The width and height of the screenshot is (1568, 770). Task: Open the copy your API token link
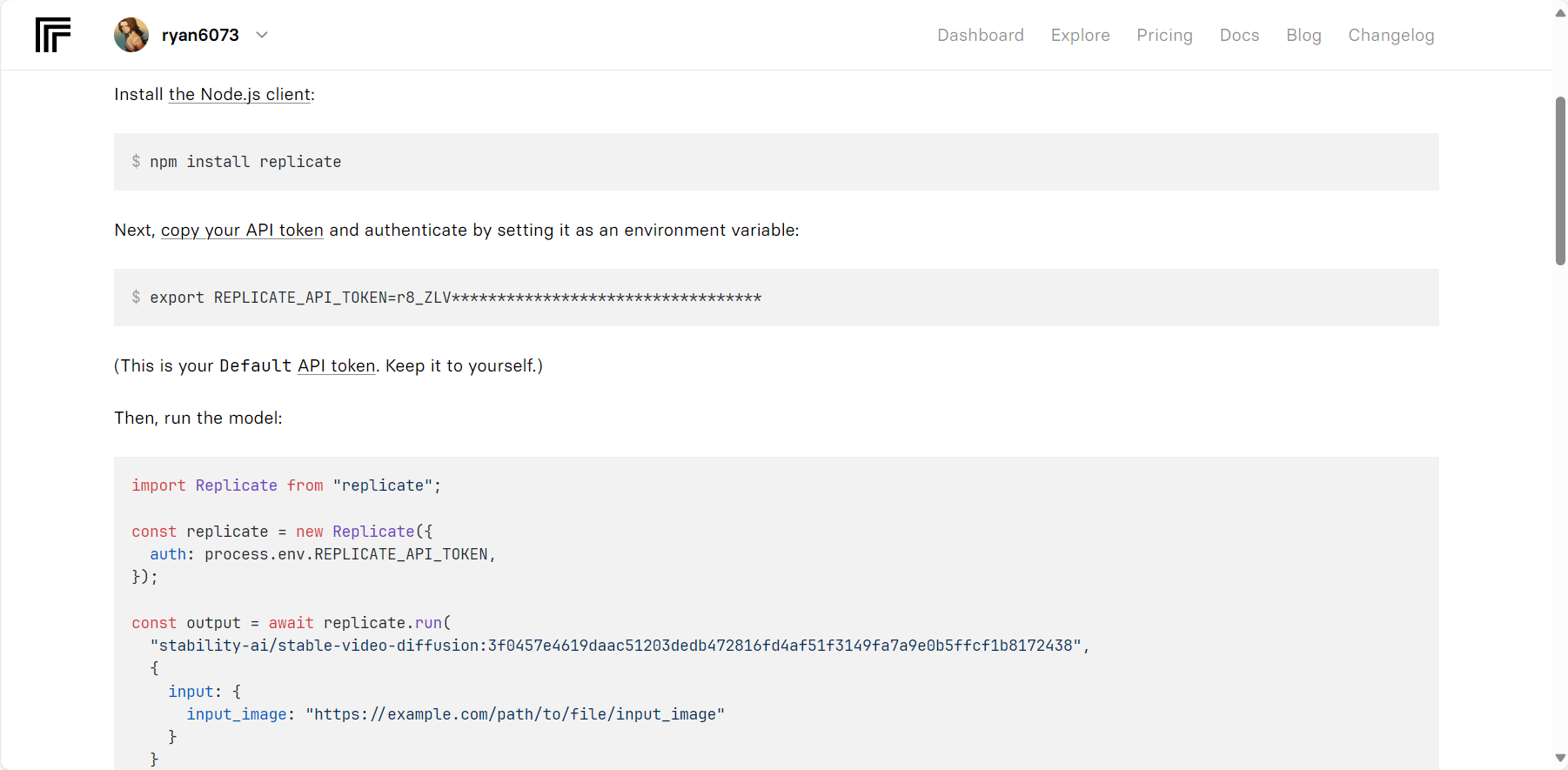coord(242,230)
